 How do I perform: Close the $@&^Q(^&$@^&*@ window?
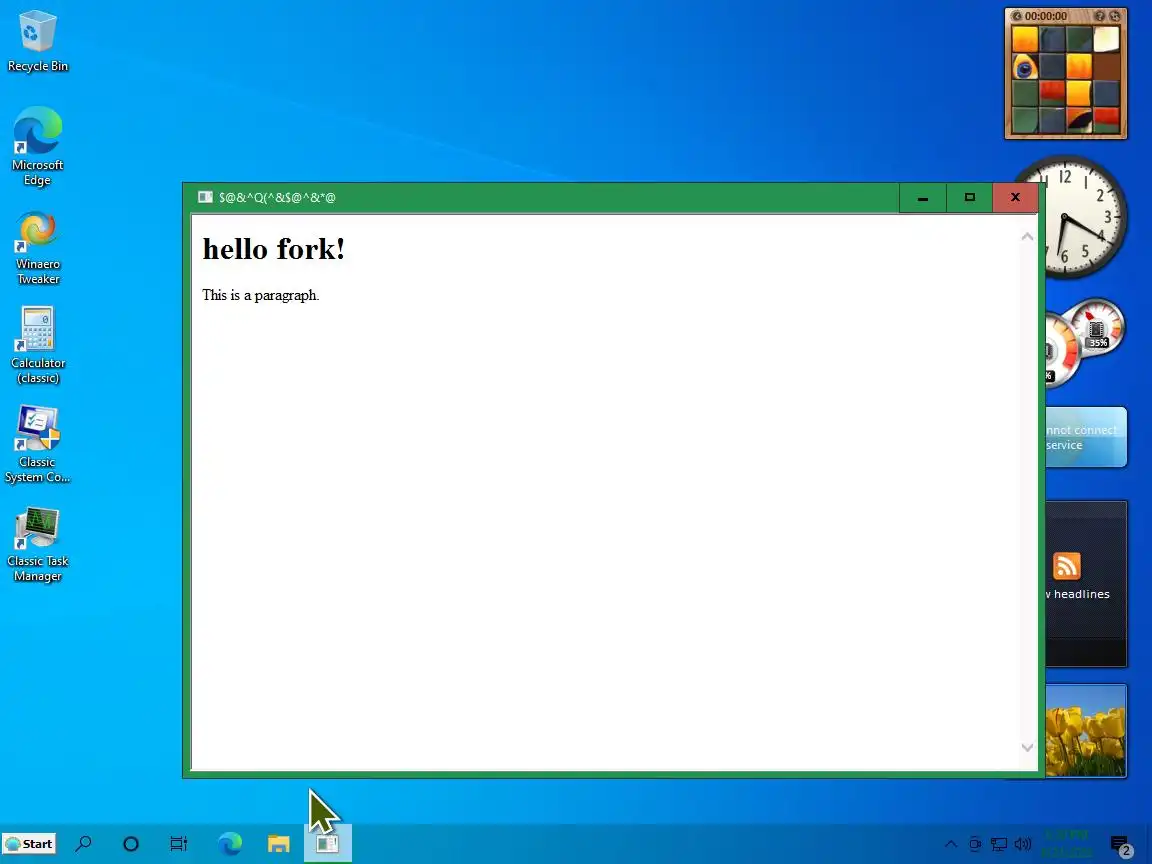coord(1015,198)
